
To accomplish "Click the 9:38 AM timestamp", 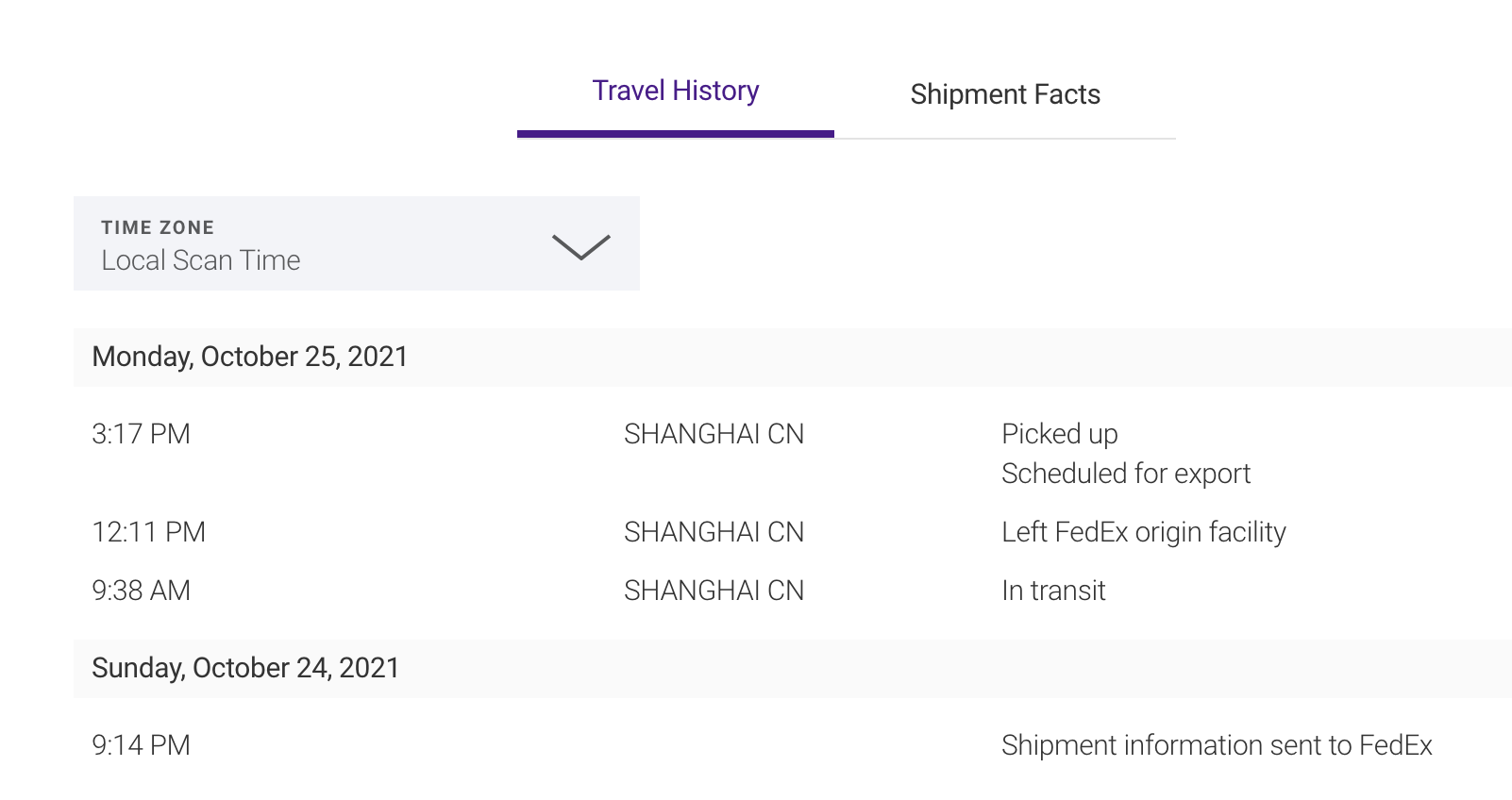I will coord(141,591).
